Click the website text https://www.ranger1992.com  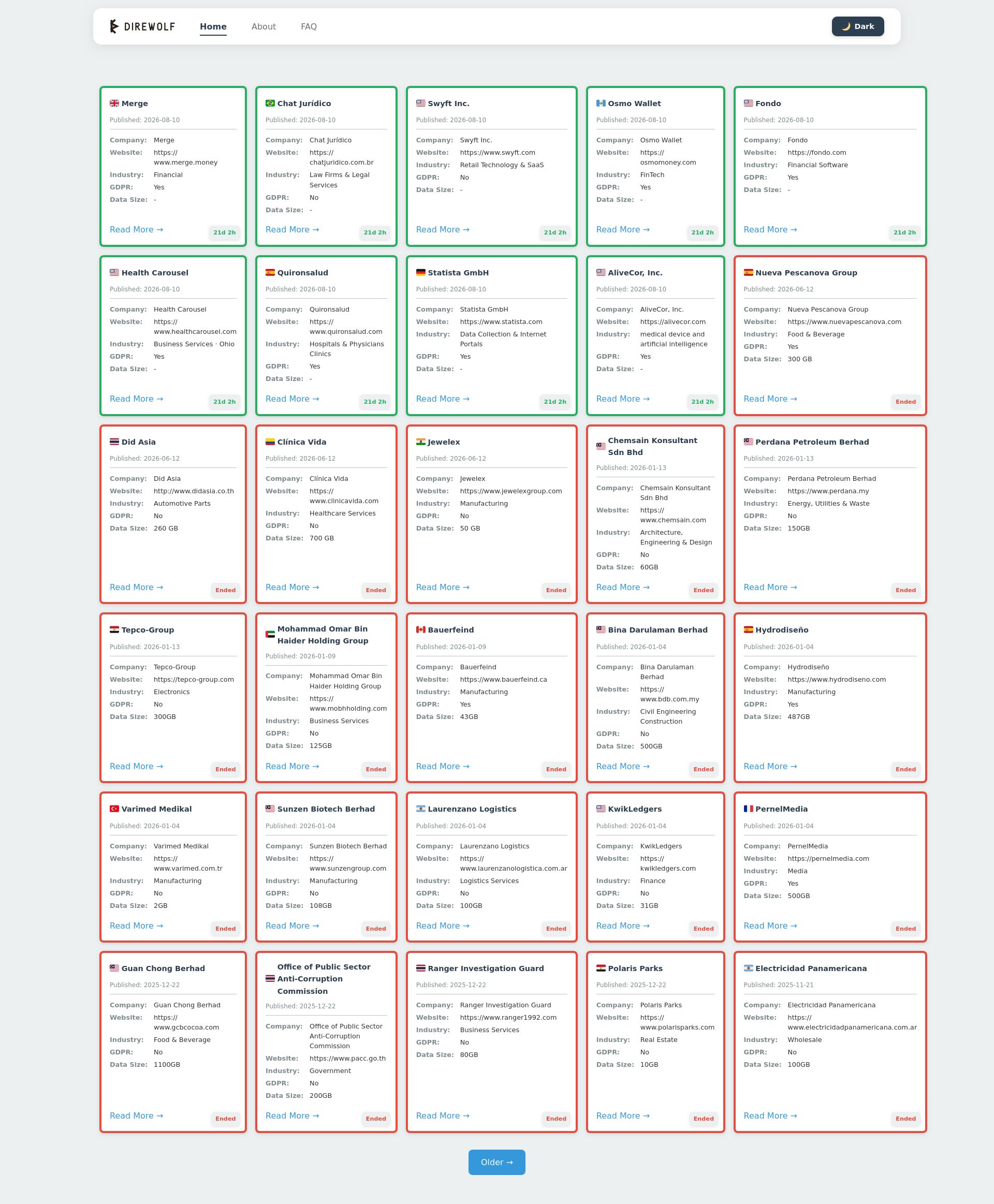click(x=508, y=1017)
